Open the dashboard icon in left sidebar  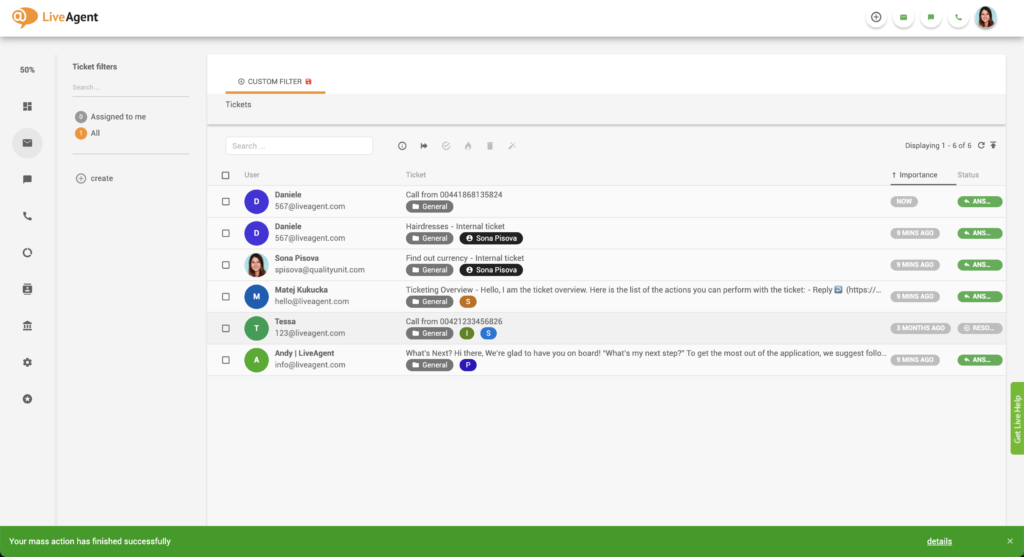(27, 106)
